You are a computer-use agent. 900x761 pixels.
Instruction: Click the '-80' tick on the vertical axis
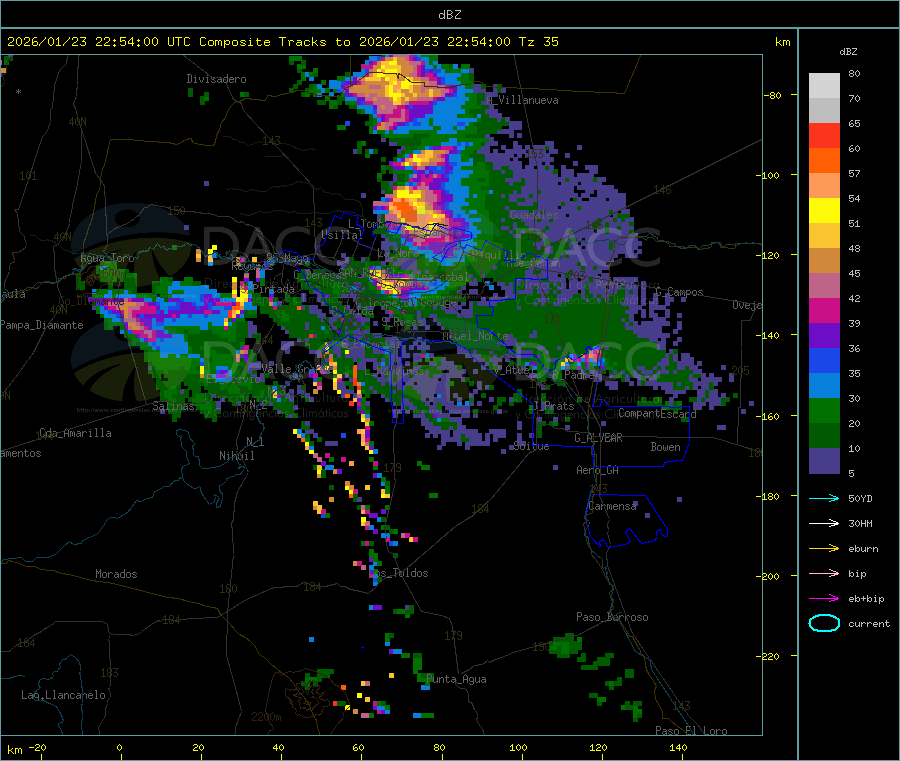click(x=772, y=95)
